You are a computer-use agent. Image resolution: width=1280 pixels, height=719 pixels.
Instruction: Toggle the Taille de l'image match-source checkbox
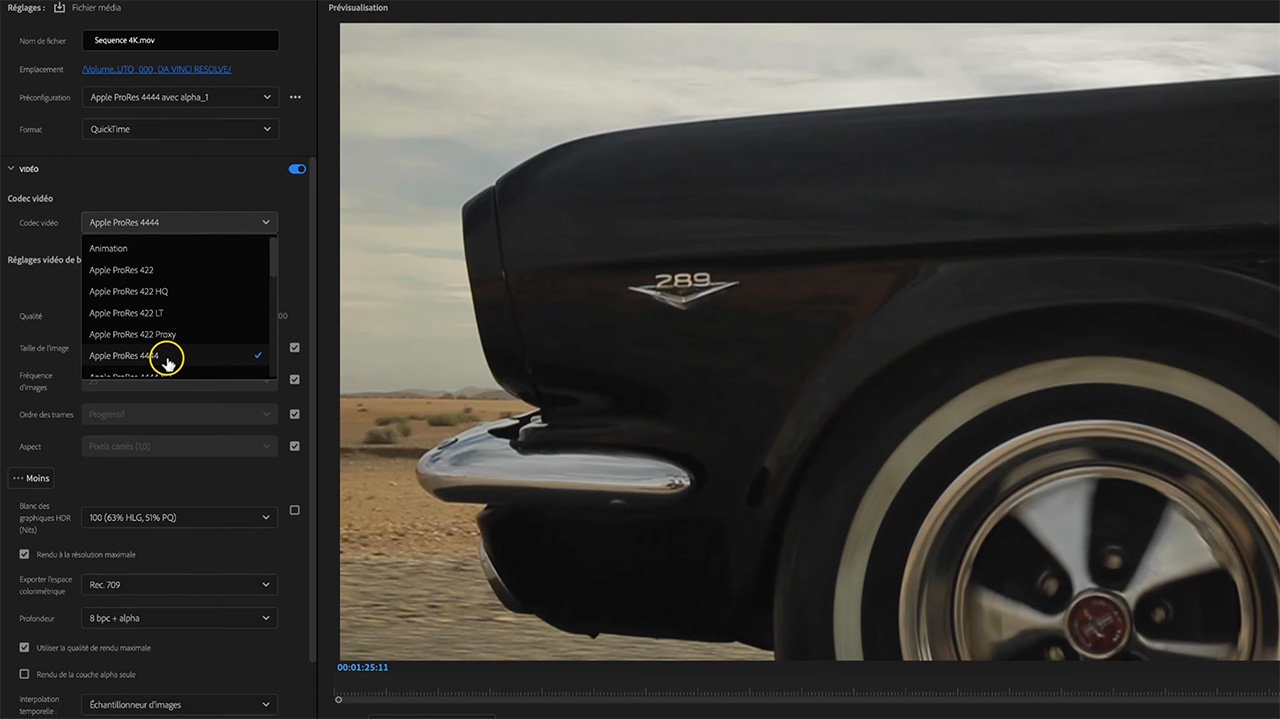pyautogui.click(x=294, y=347)
